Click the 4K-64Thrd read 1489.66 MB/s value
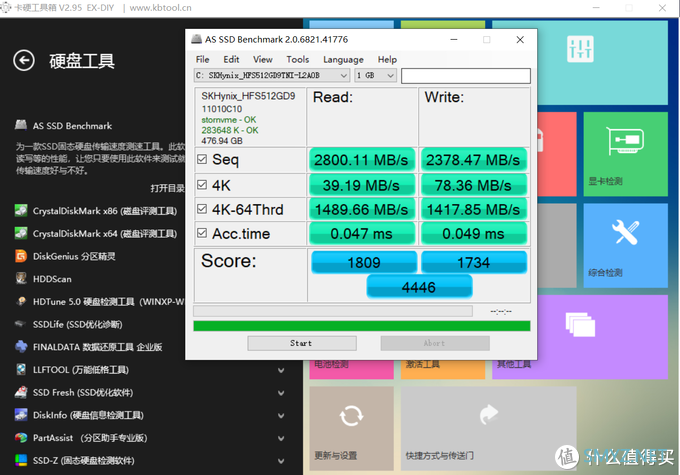Viewport: 680px width, 475px height. 362,210
